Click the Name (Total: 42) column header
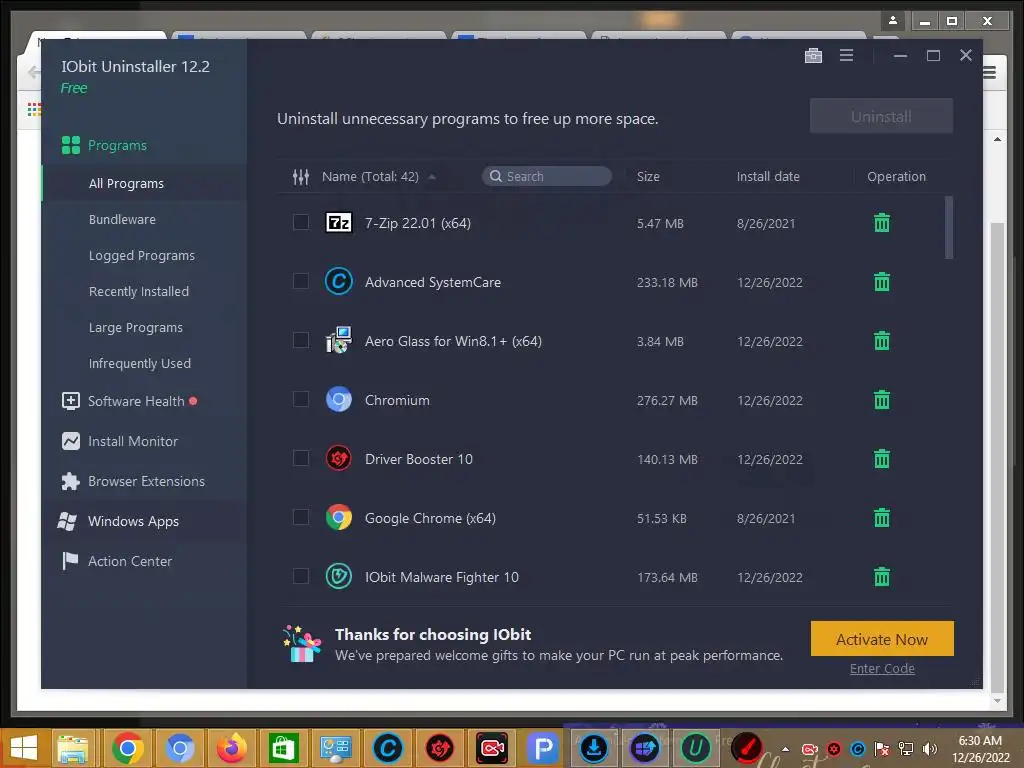This screenshot has width=1024, height=768. click(370, 176)
